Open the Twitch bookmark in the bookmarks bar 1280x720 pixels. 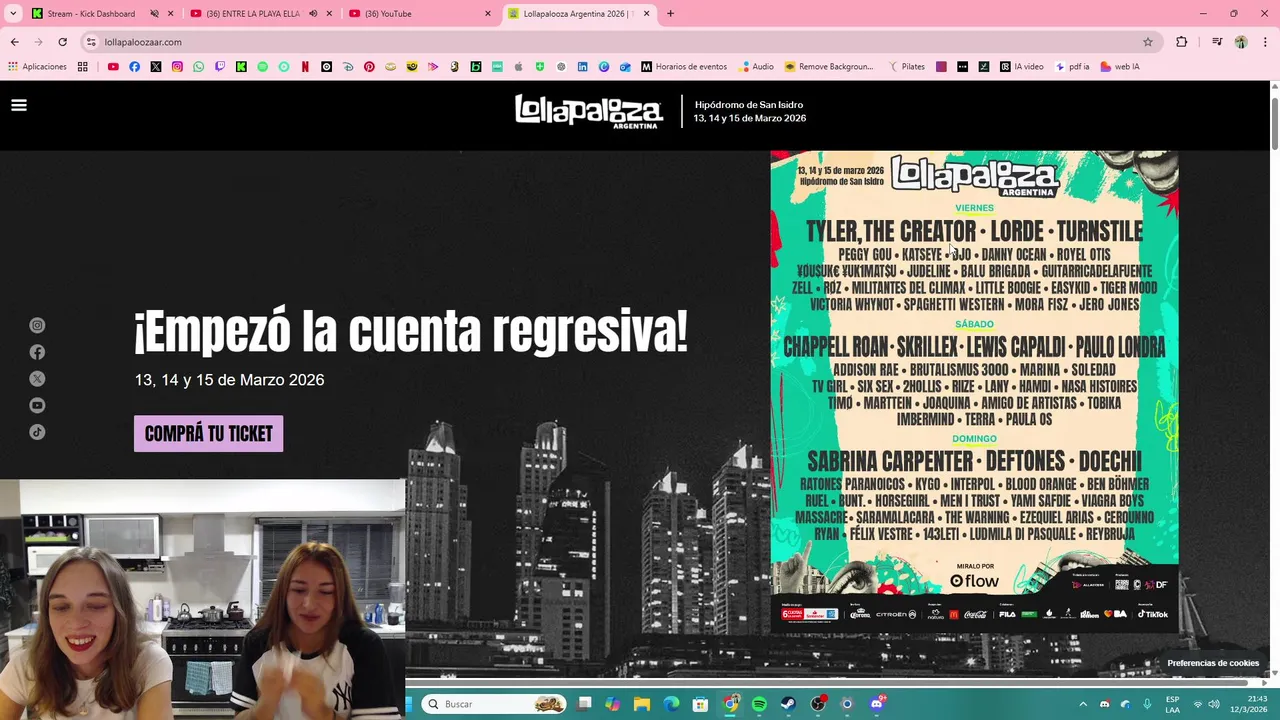[x=220, y=67]
